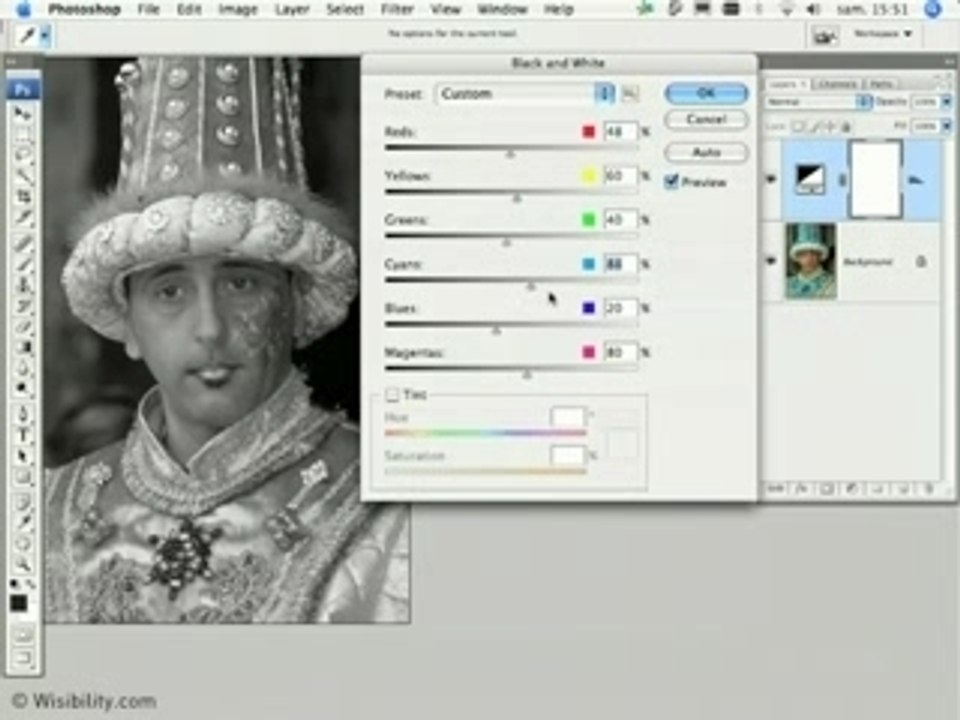The width and height of the screenshot is (960, 720).
Task: Select the Clone Stamp tool
Action: (x=23, y=285)
